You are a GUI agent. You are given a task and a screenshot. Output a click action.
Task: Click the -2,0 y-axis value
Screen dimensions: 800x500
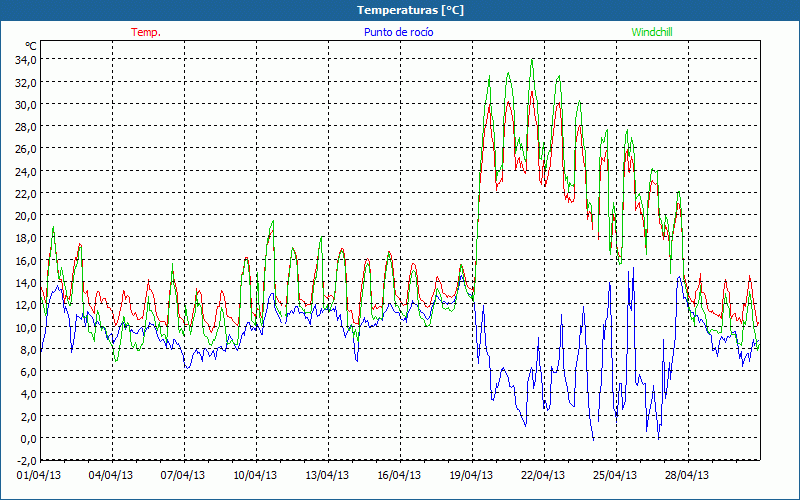point(27,461)
